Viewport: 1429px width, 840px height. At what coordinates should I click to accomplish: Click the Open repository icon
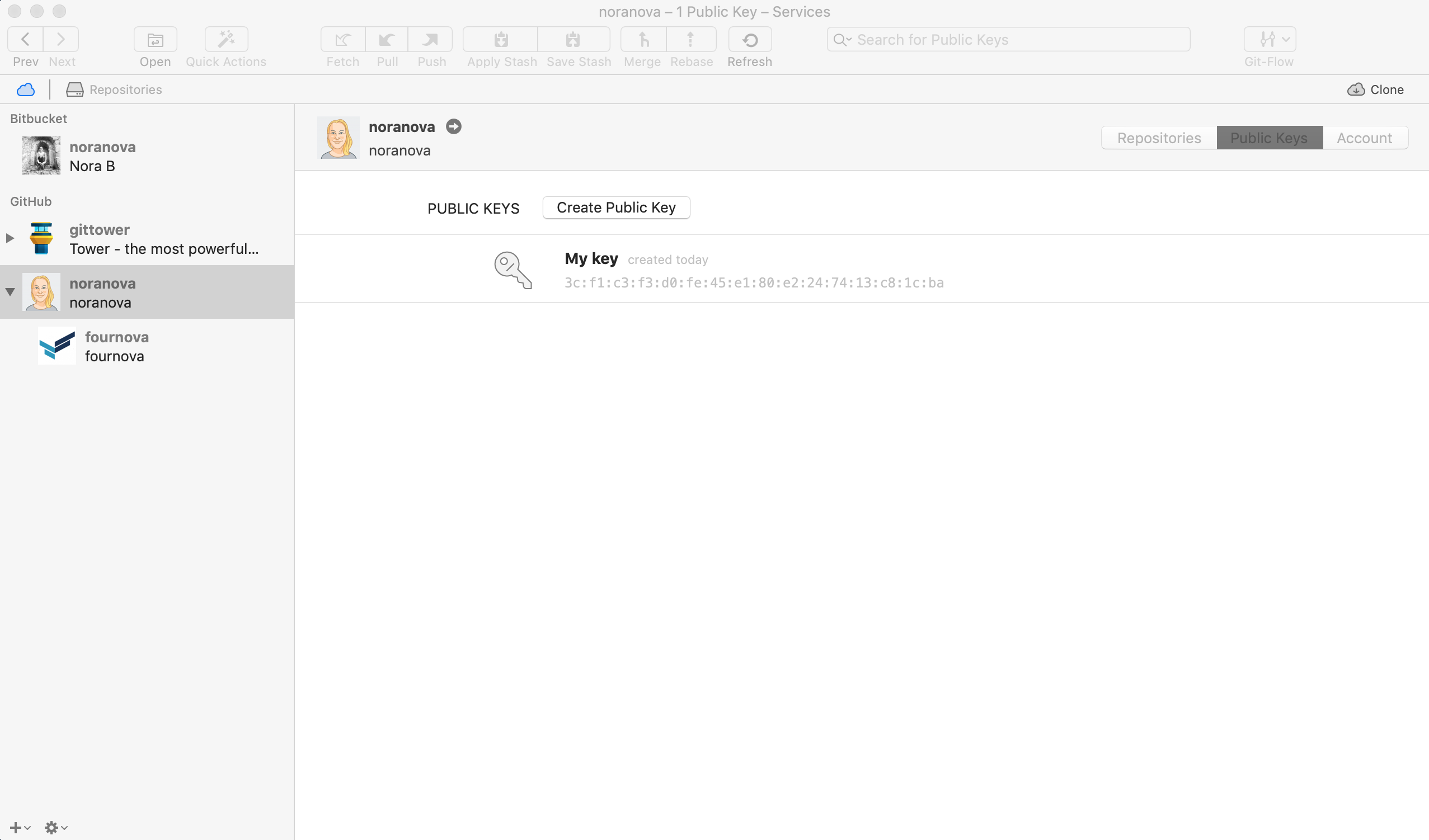[155, 40]
